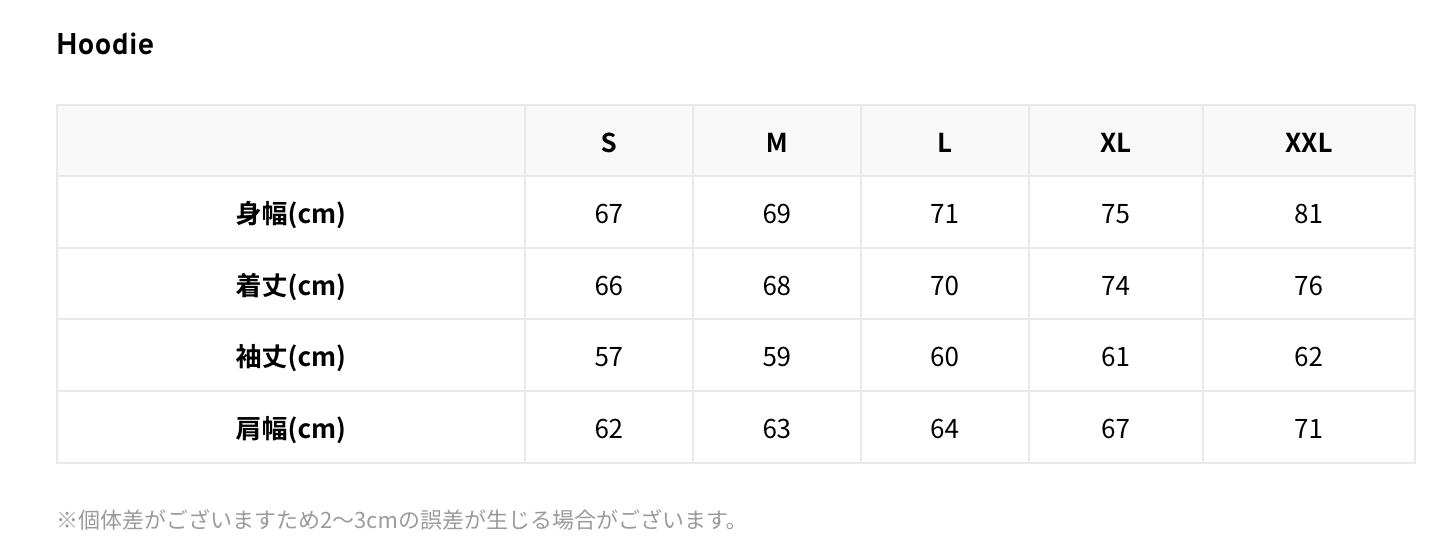
Task: Click the XL column header
Action: (x=1115, y=142)
